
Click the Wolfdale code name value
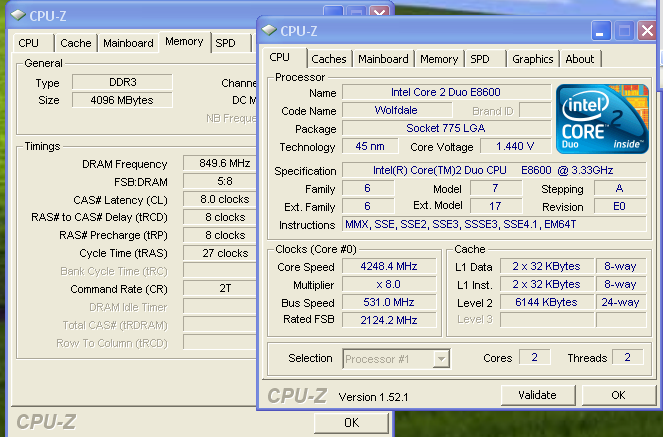(x=397, y=110)
